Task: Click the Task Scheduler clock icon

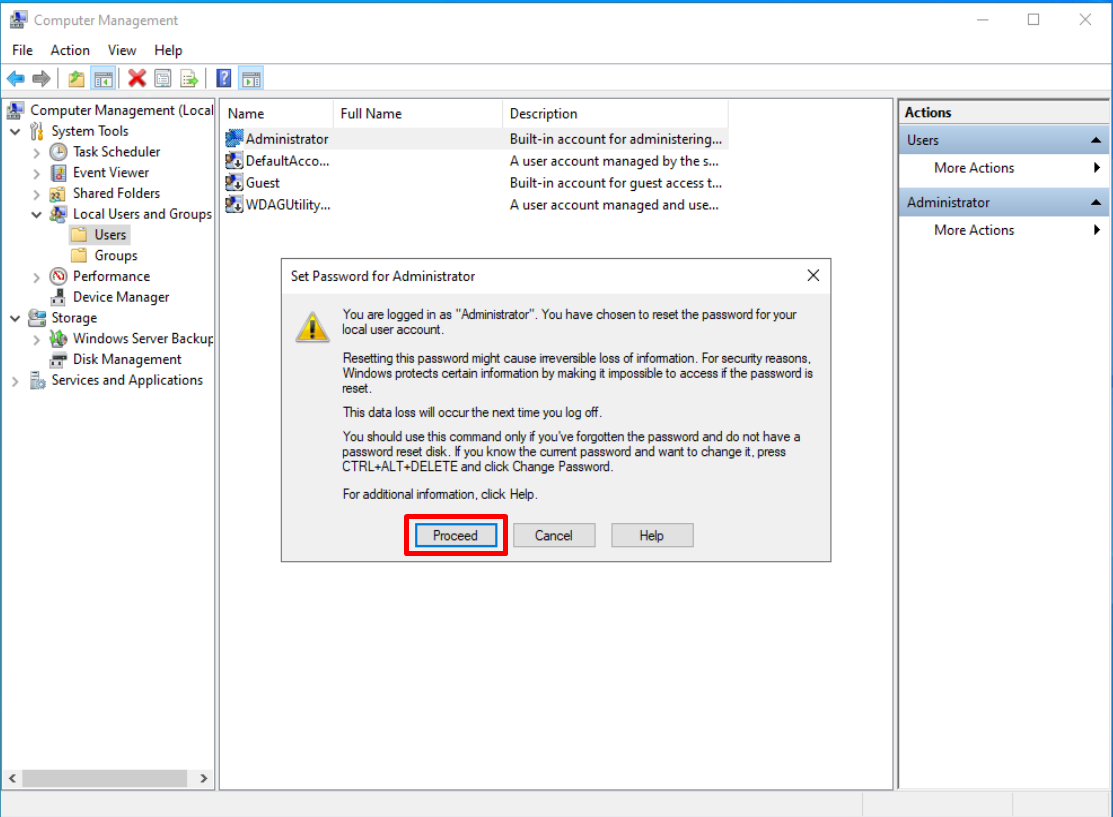Action: click(58, 152)
